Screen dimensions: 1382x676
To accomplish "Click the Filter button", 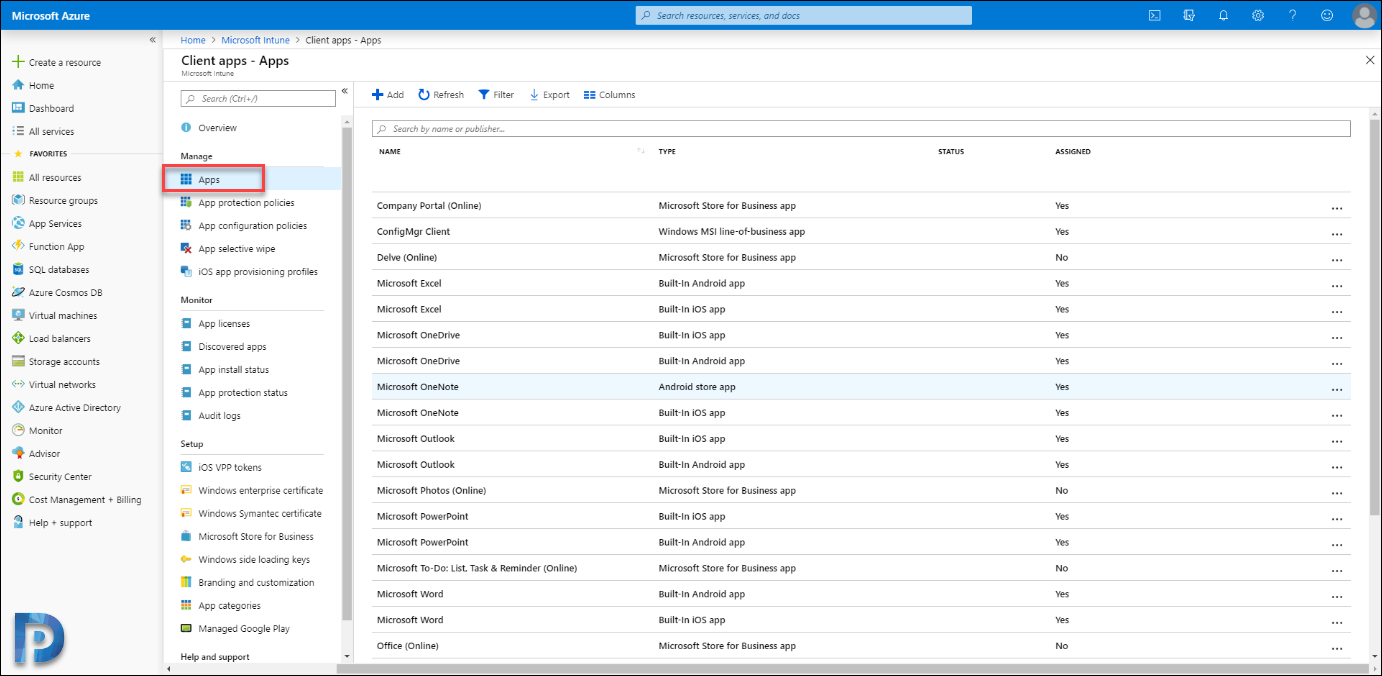I will [x=496, y=95].
